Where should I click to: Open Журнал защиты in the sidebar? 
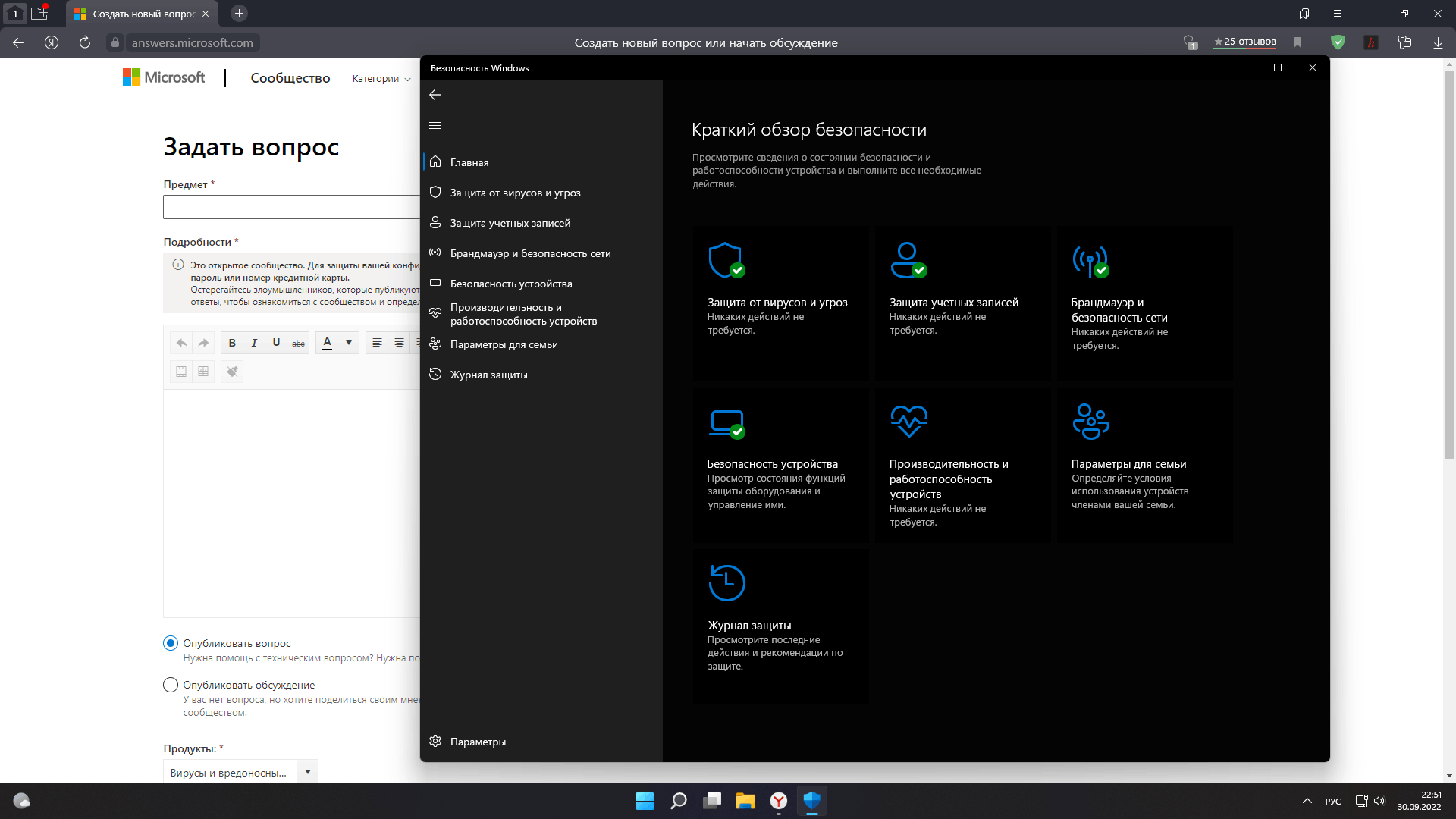(488, 375)
